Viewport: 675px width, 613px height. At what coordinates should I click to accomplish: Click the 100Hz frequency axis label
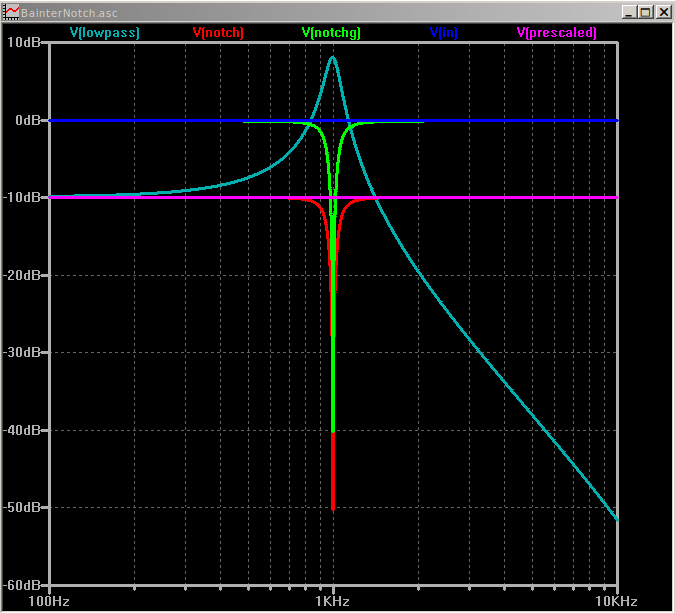49,601
